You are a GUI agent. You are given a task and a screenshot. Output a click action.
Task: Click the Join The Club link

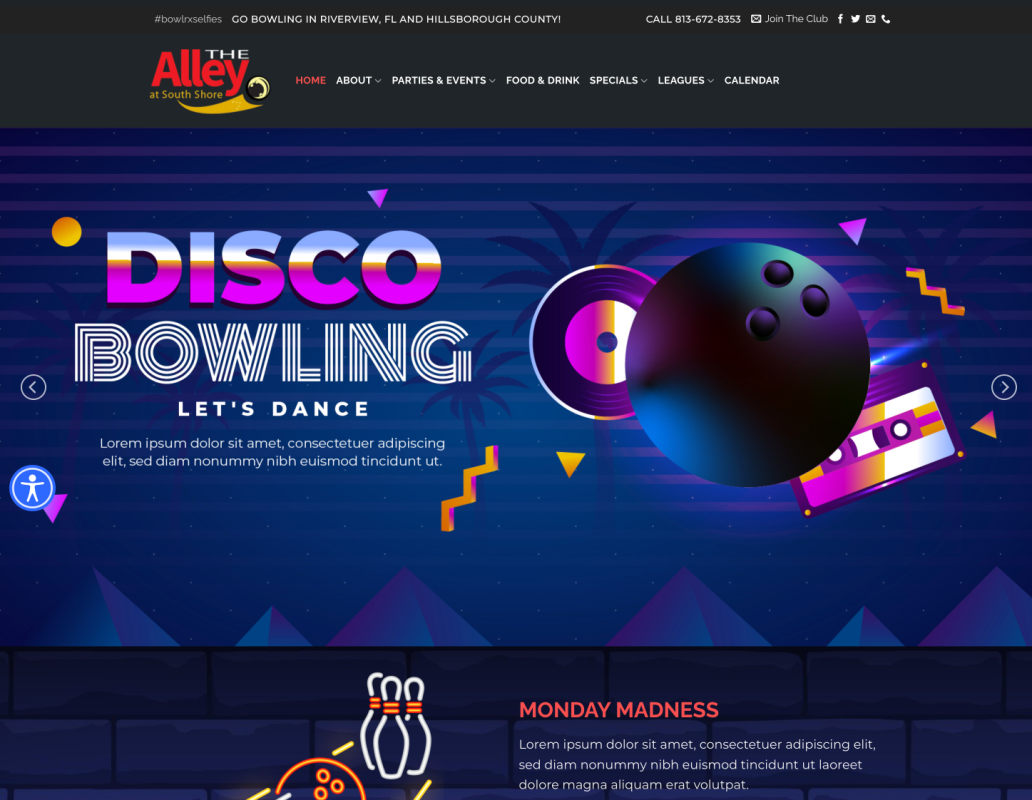789,19
